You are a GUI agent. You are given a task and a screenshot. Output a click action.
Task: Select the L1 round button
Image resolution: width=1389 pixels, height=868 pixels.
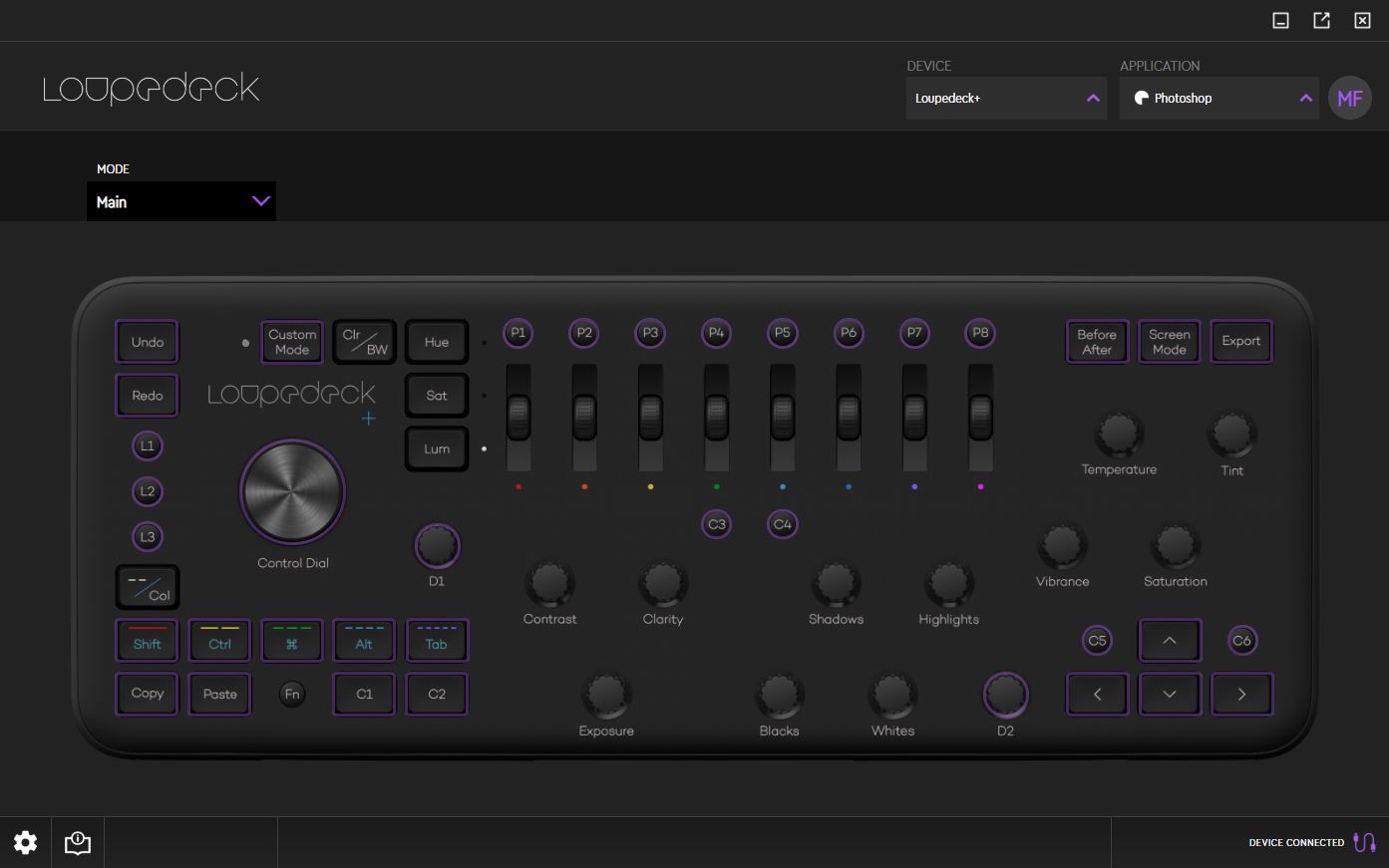coord(148,445)
